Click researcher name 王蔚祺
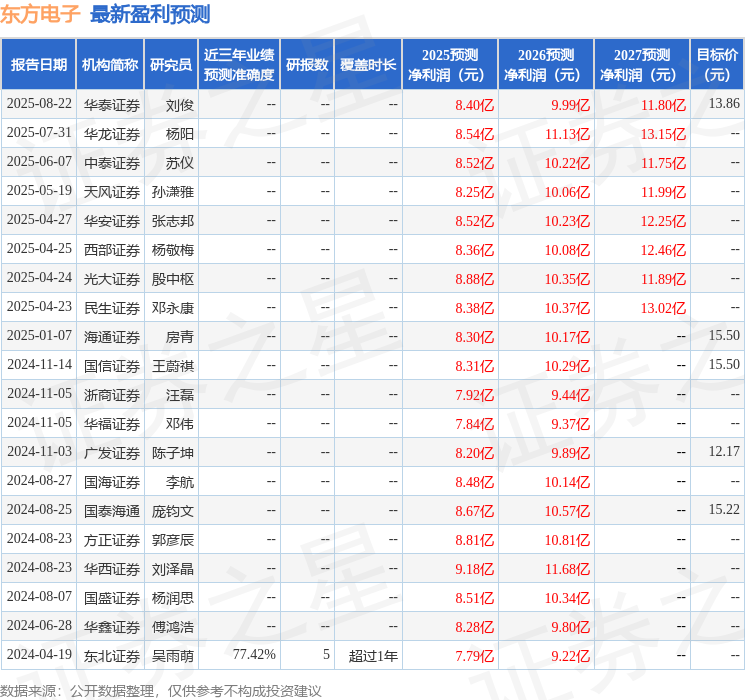 click(x=173, y=366)
